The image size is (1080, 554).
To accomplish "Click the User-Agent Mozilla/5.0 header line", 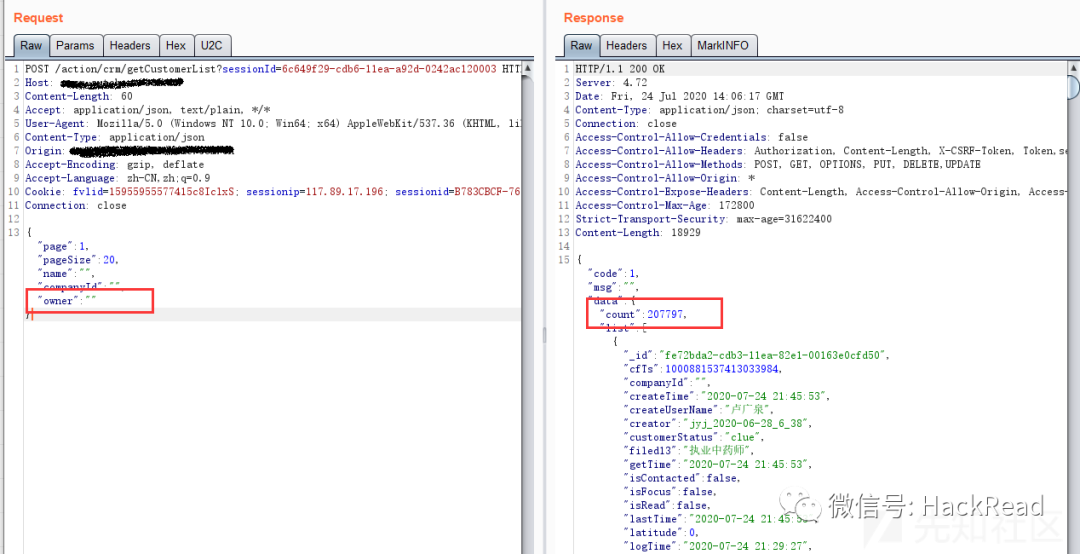I will [x=273, y=124].
